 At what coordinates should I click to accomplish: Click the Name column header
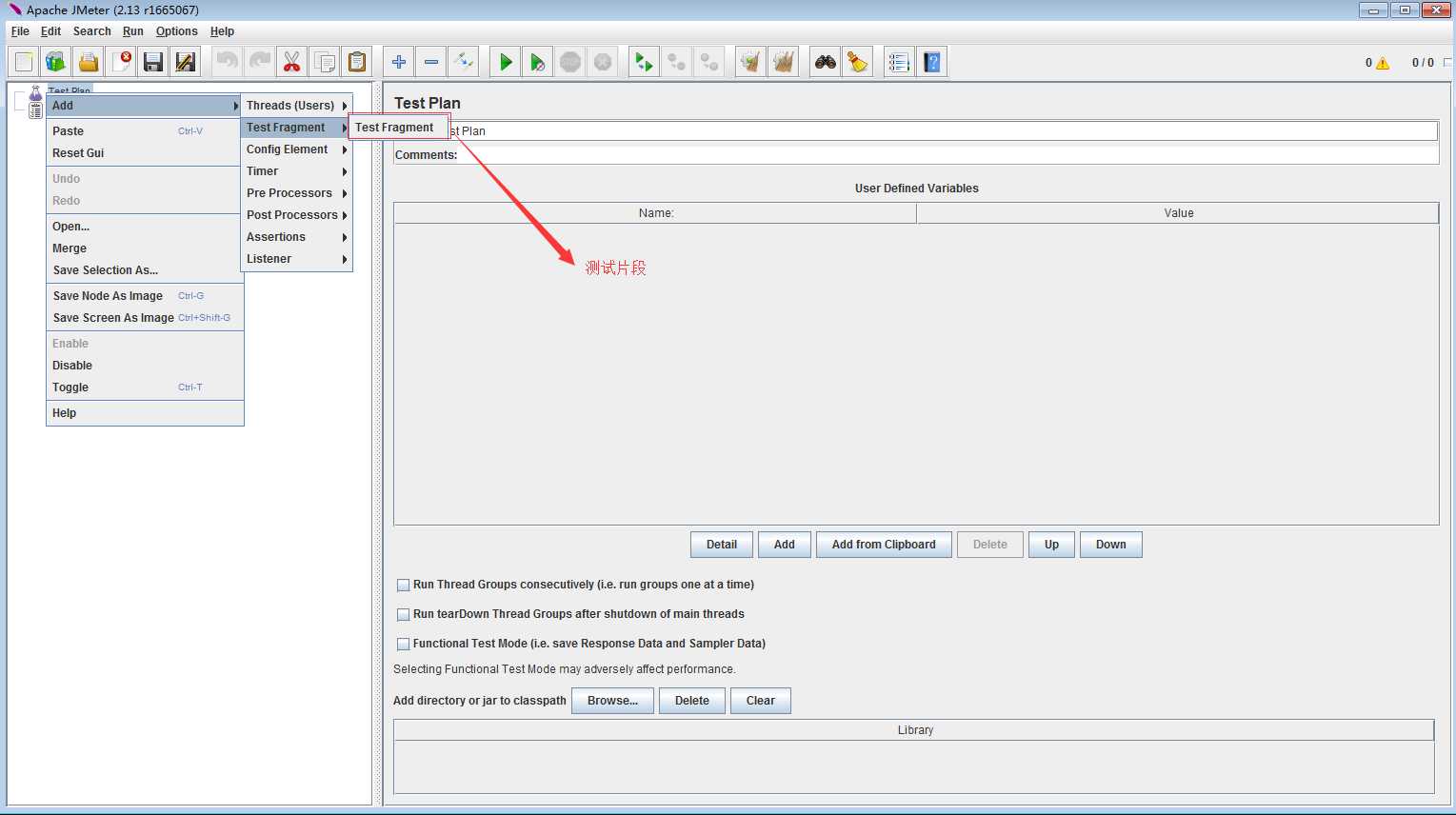coord(655,213)
